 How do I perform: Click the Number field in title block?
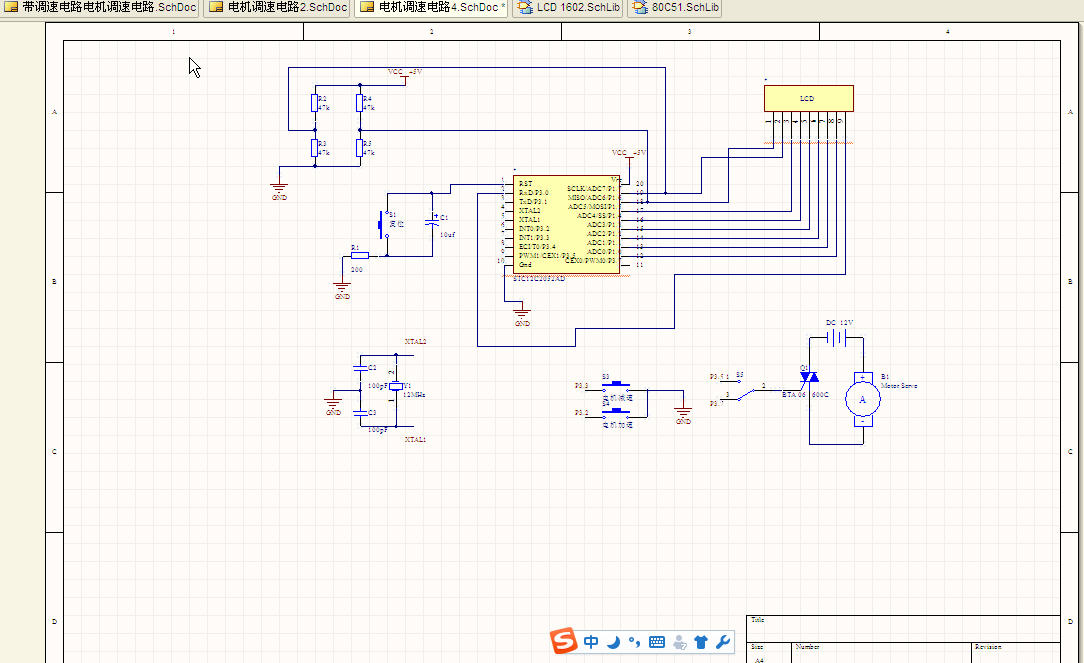[881, 653]
